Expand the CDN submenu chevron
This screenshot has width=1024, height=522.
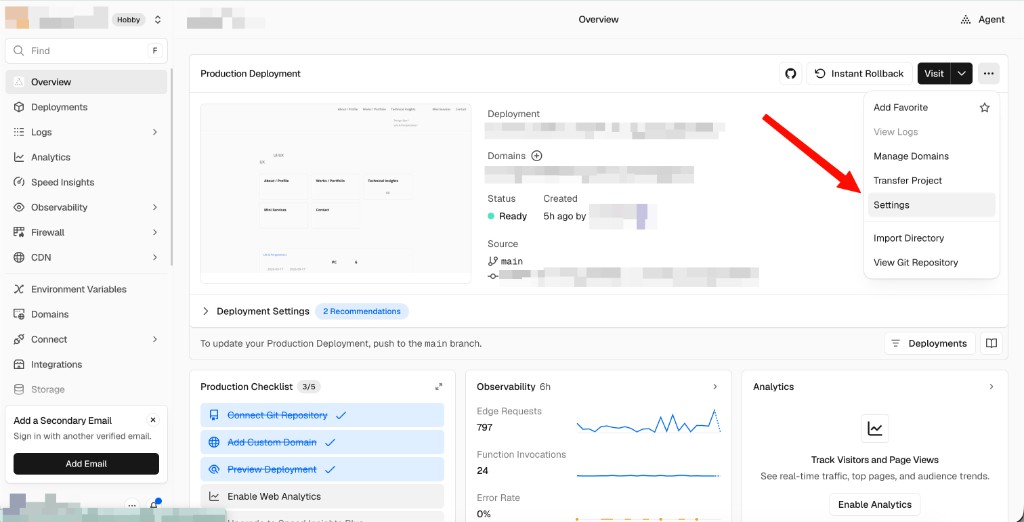tap(155, 257)
